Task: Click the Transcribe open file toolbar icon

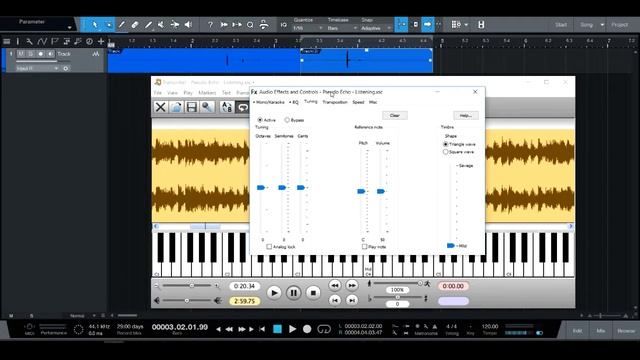Action: 176,107
